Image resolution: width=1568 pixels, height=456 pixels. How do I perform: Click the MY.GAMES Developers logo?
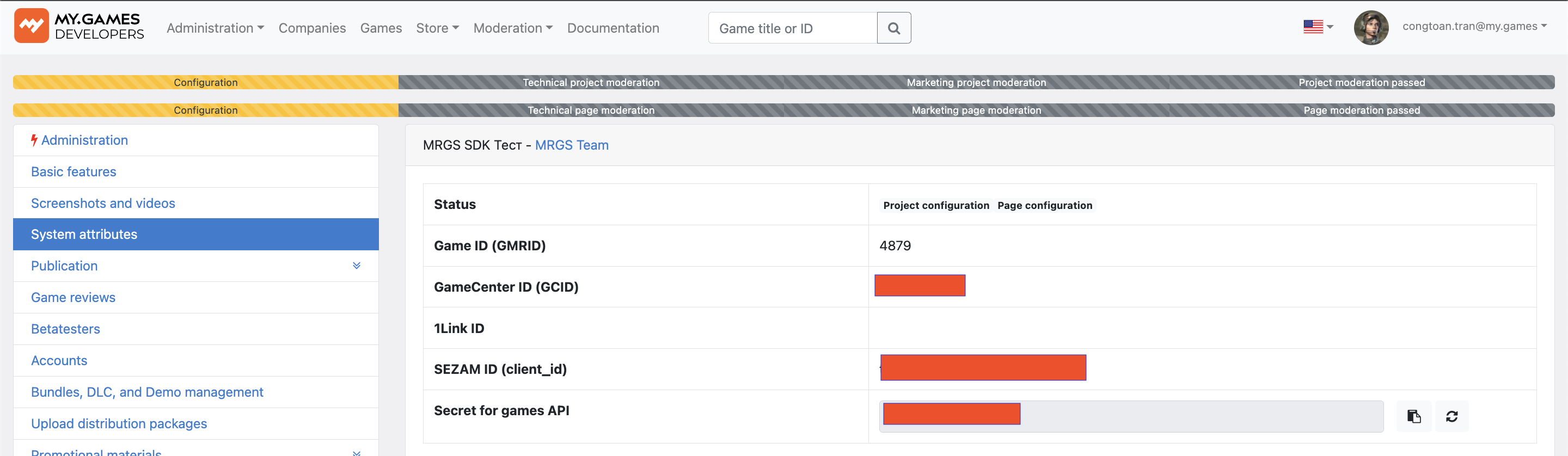pyautogui.click(x=79, y=26)
